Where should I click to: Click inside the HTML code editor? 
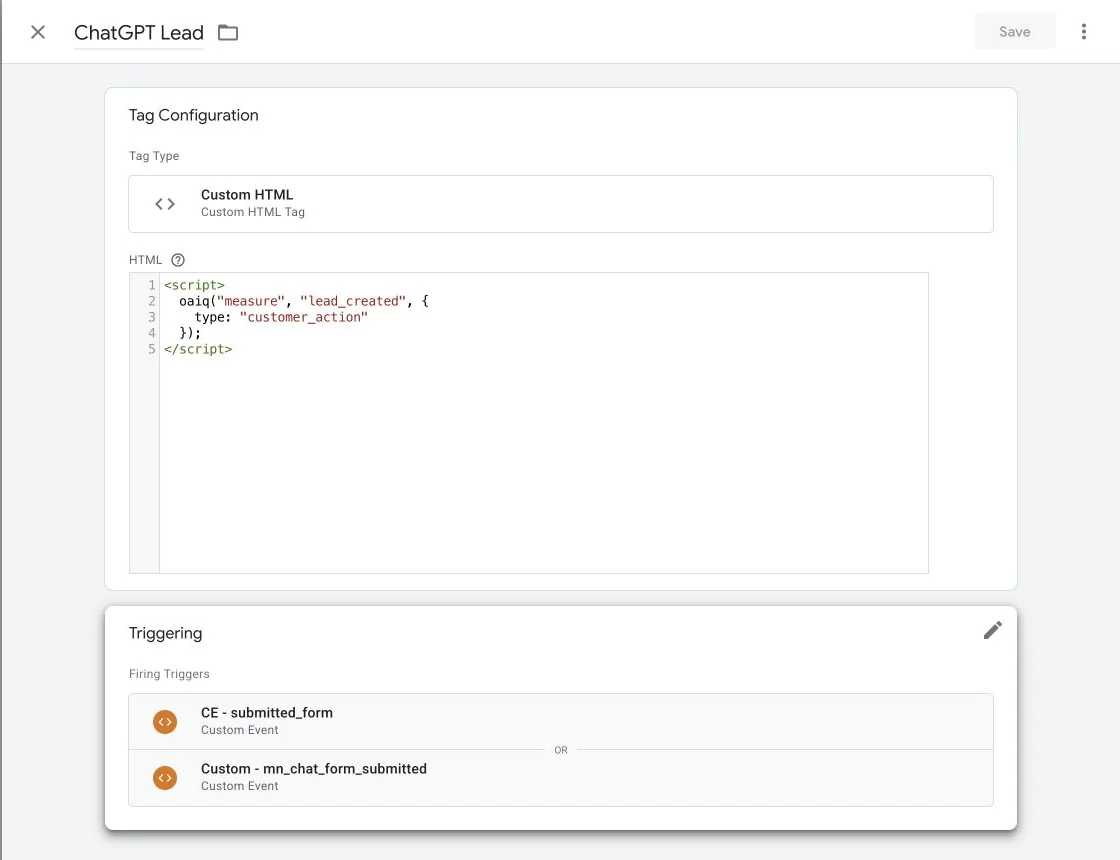(544, 423)
